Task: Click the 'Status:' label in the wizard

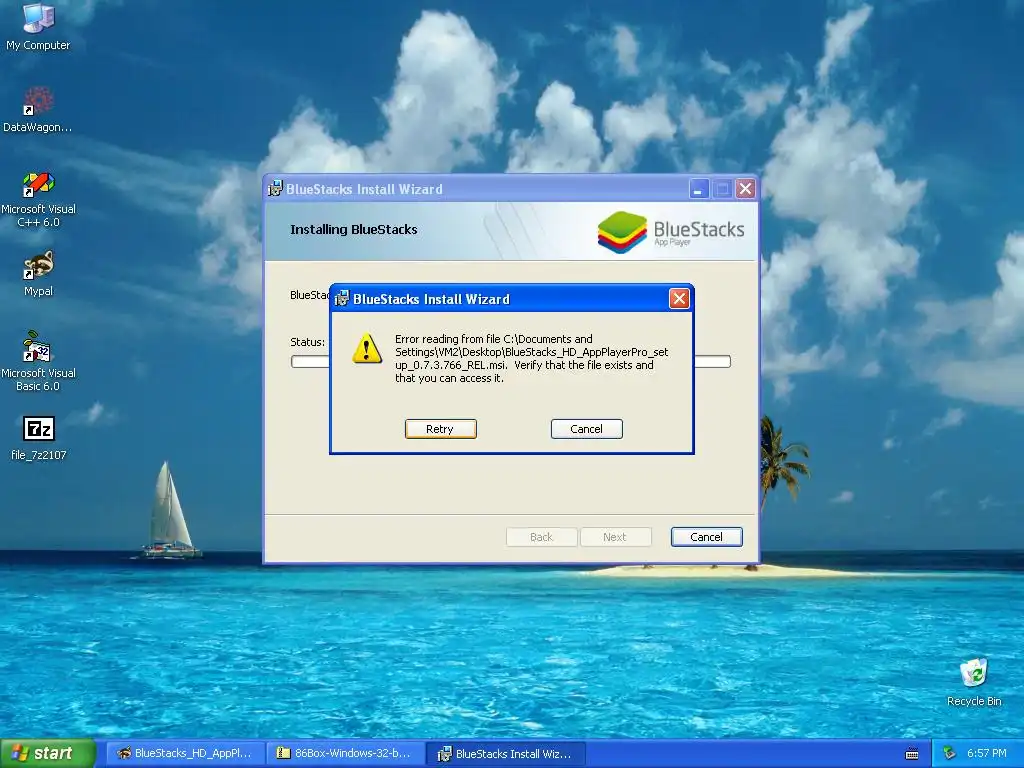Action: (308, 342)
